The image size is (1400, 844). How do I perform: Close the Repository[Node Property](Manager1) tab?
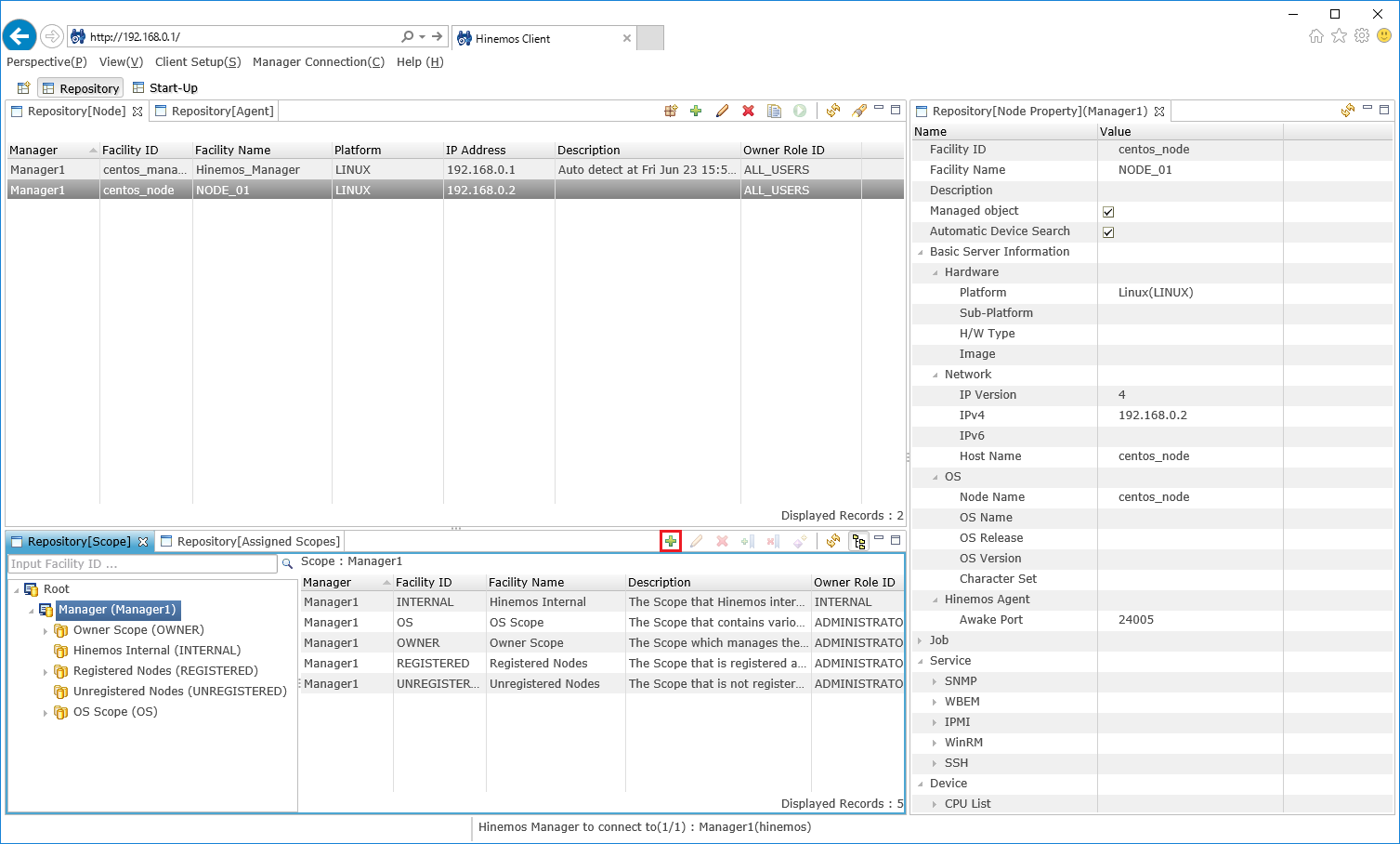tap(1159, 112)
